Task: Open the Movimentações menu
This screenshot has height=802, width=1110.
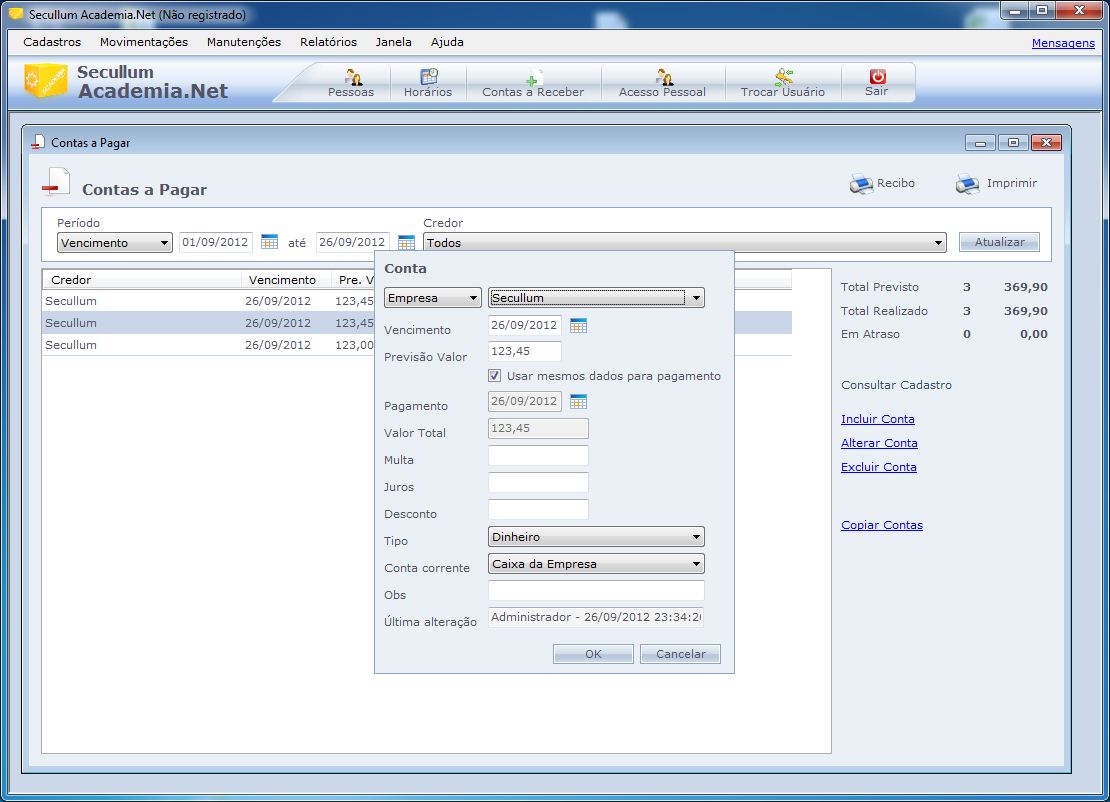Action: tap(144, 42)
